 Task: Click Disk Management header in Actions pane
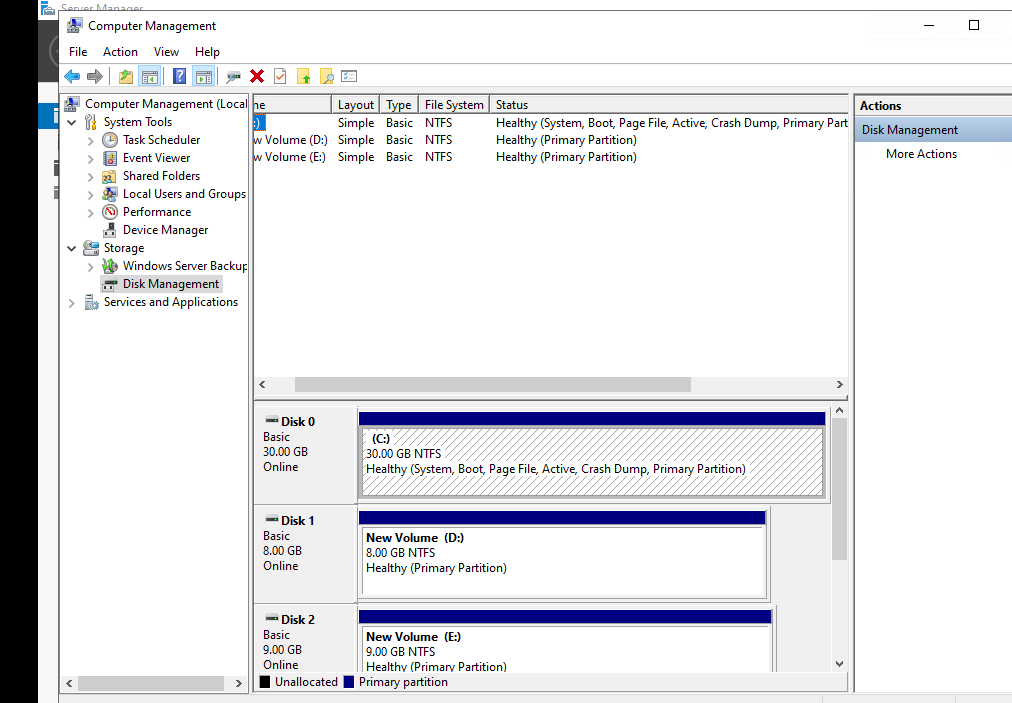tap(933, 130)
